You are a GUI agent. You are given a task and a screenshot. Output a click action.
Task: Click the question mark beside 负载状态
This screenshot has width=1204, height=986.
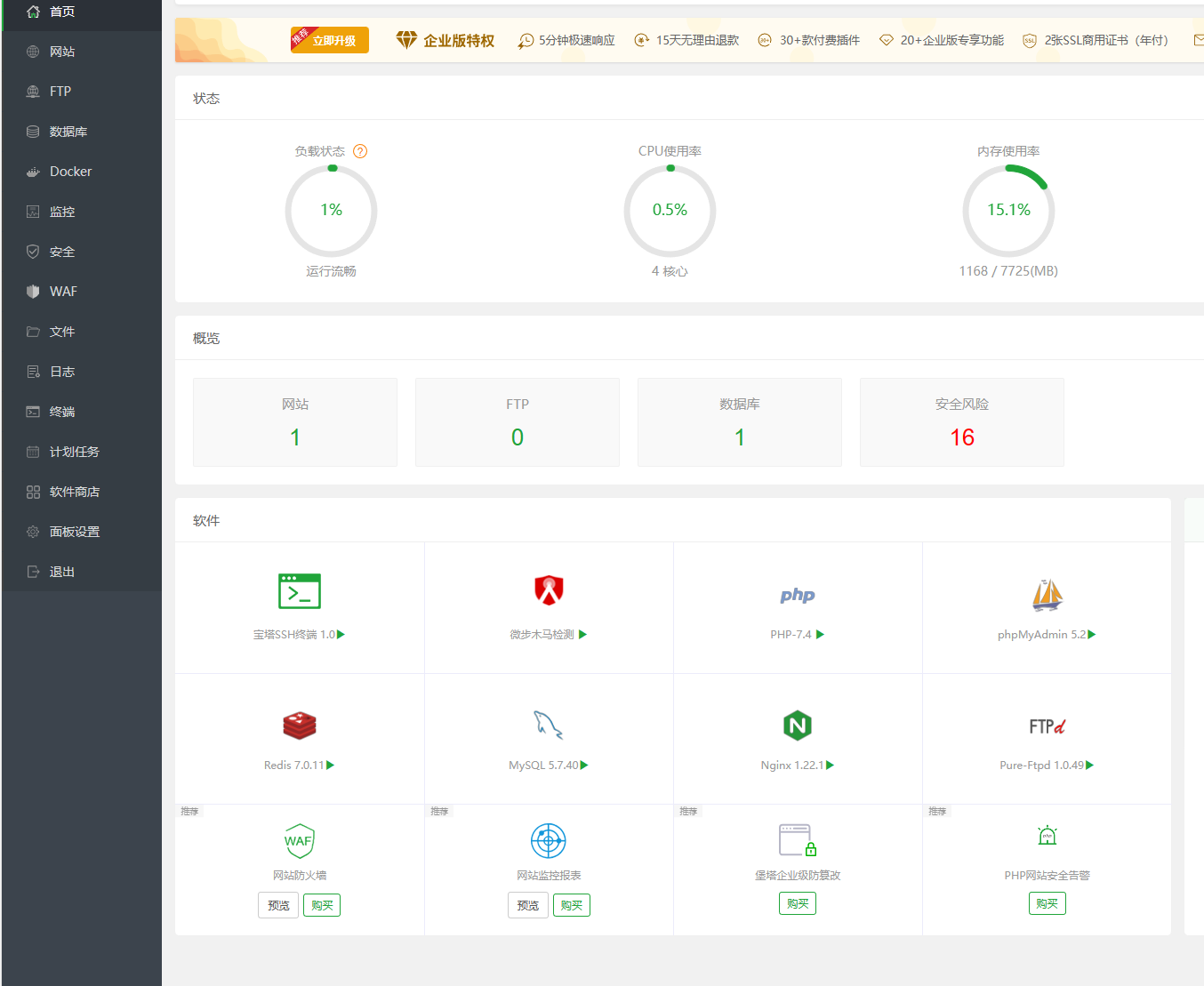pyautogui.click(x=360, y=151)
